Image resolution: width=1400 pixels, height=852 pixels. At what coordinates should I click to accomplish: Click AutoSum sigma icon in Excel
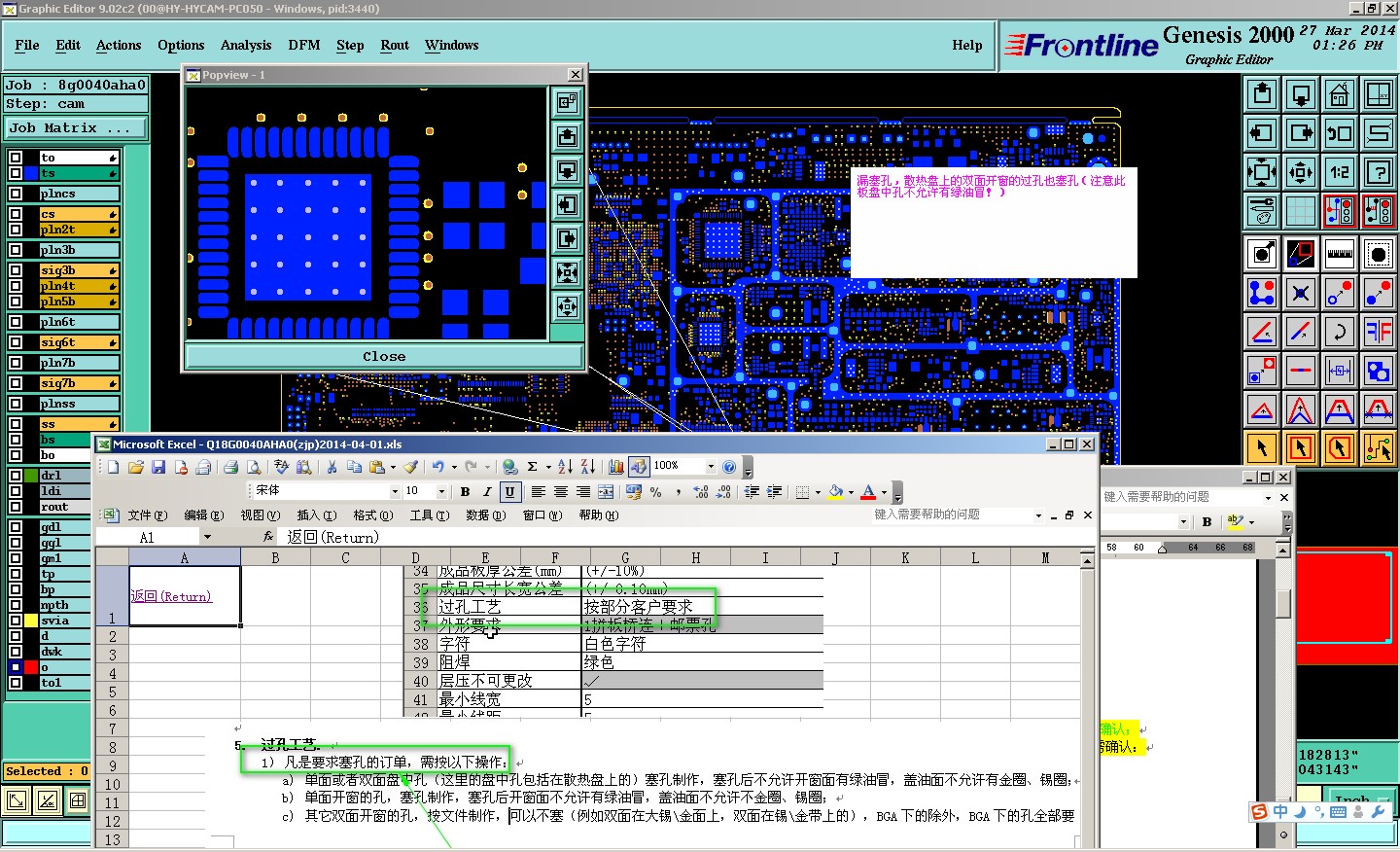(x=533, y=467)
